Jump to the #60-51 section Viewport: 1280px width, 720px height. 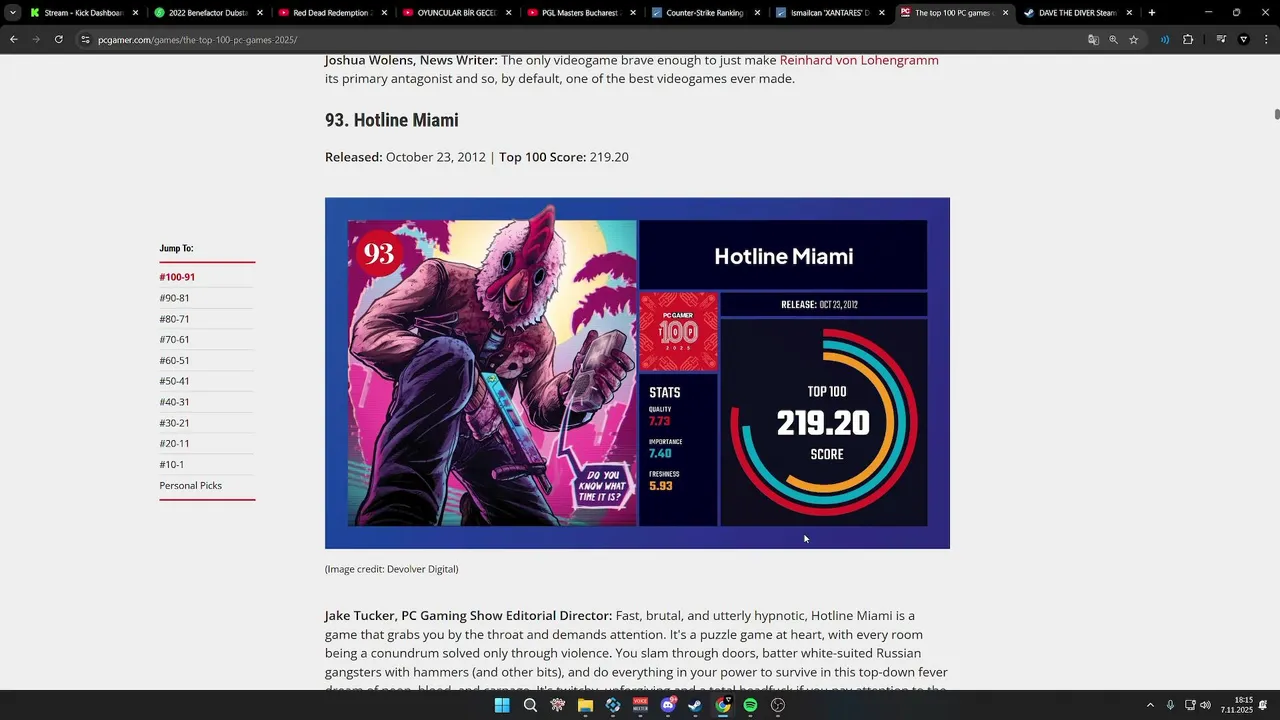click(174, 360)
